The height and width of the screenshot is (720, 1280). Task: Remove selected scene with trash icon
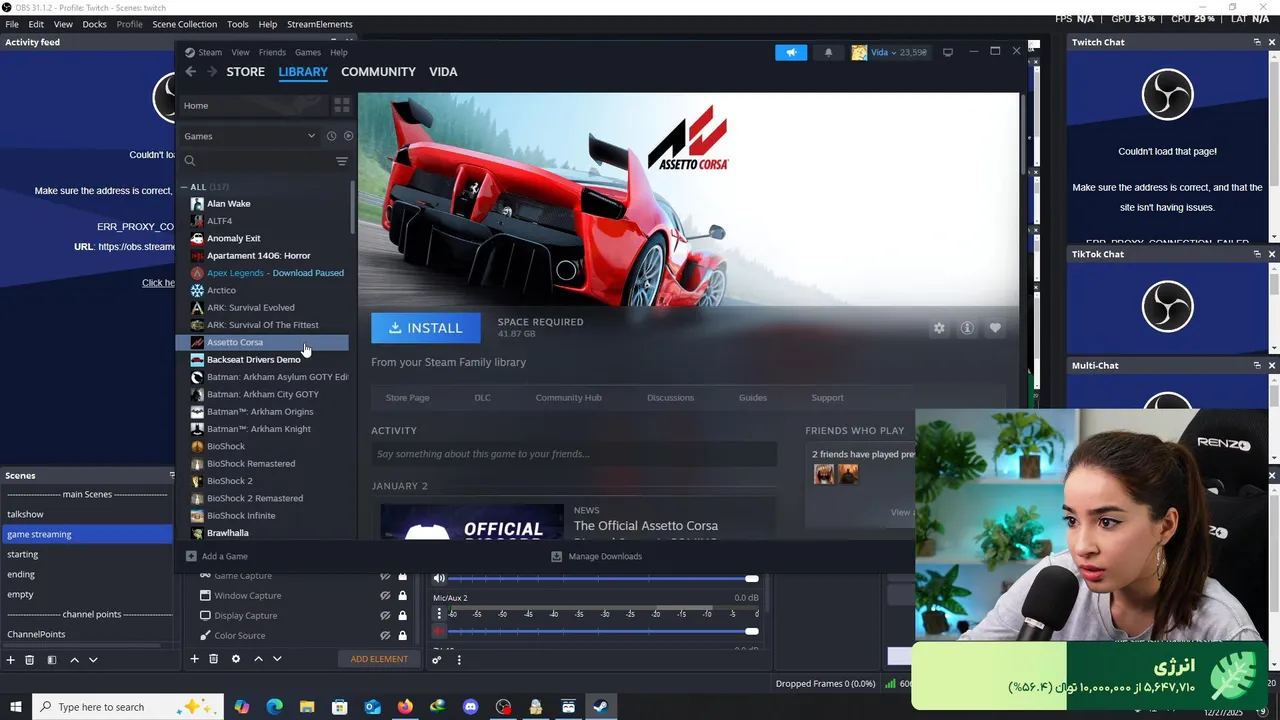click(x=30, y=660)
